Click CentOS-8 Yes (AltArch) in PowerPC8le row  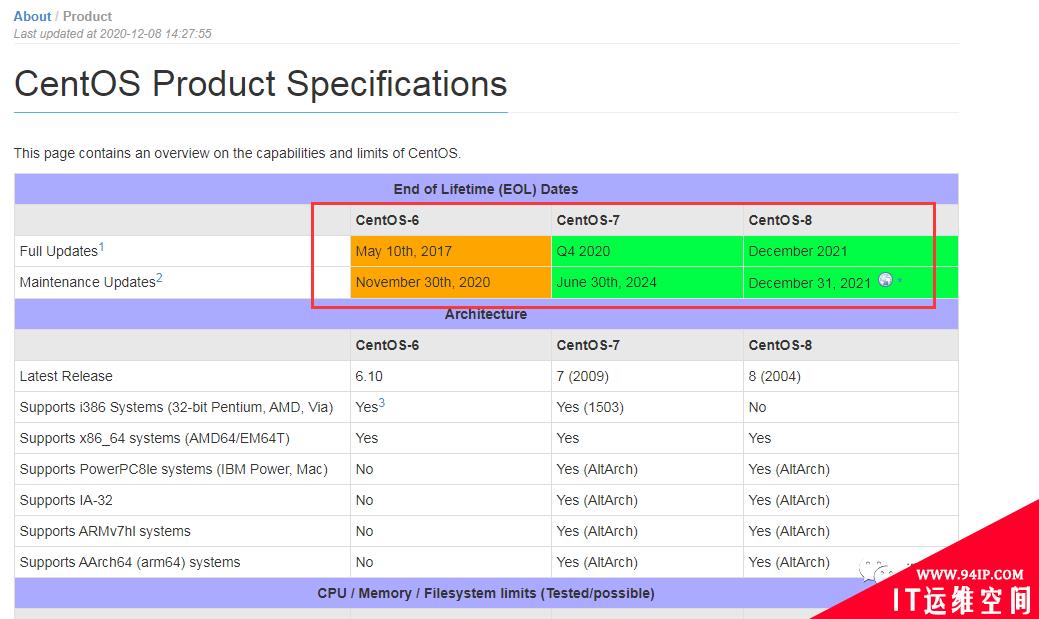tap(789, 470)
